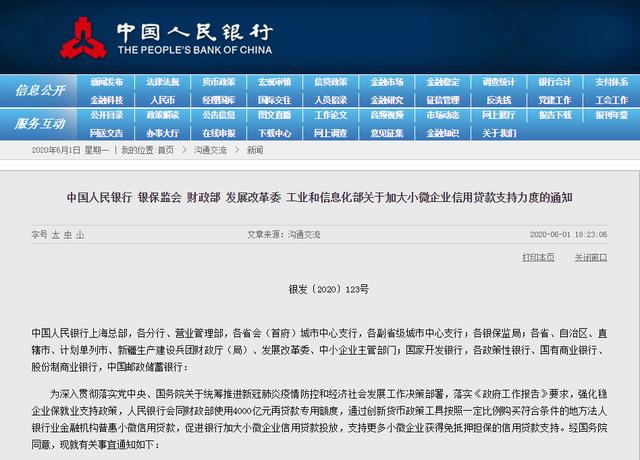Open the 金融市场 menu item
This screenshot has height=460, width=640.
[387, 82]
